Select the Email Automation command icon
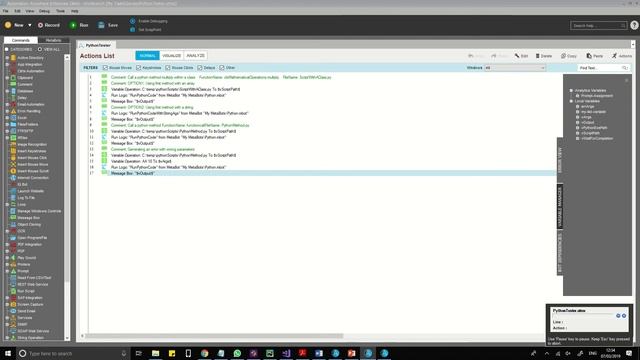Image resolution: width=640 pixels, height=360 pixels. point(13,104)
